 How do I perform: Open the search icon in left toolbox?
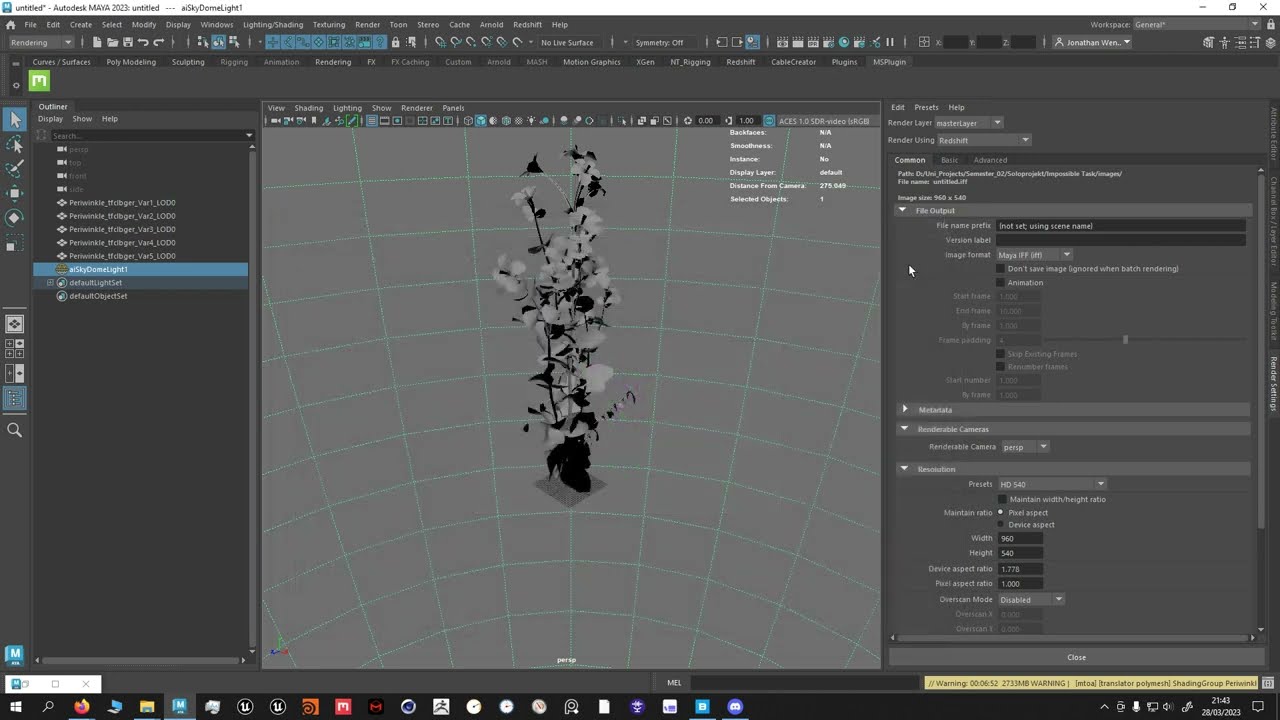pyautogui.click(x=14, y=430)
